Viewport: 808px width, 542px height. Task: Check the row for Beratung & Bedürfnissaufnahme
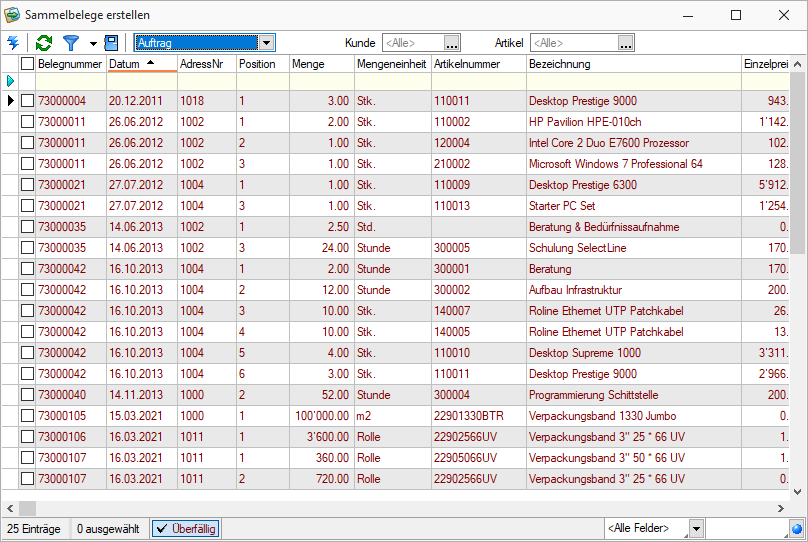click(27, 227)
